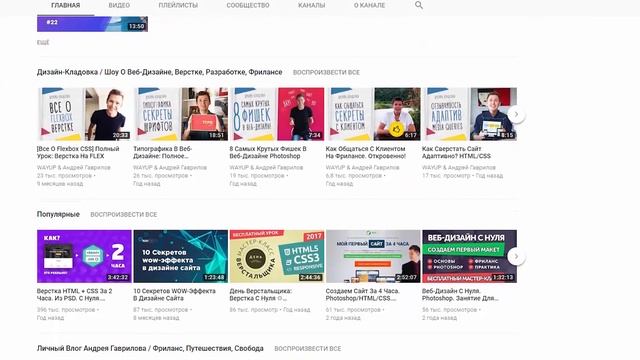Open title Как Сверстать Сайт Адаптивно
Image resolution: width=640 pixels, height=360 pixels.
point(456,152)
